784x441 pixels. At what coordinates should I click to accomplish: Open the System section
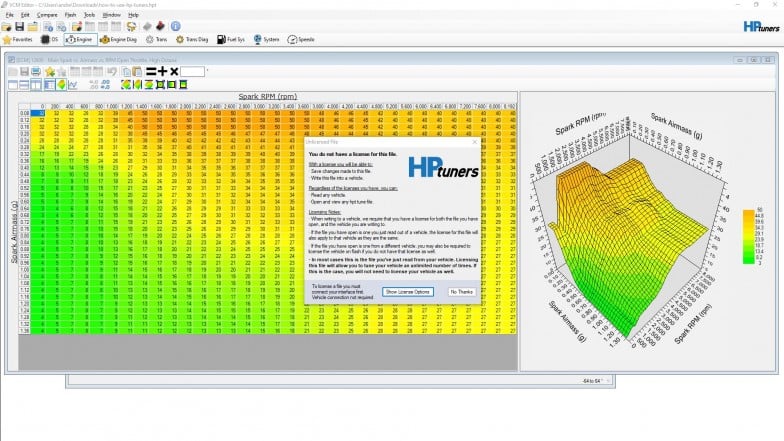265,40
